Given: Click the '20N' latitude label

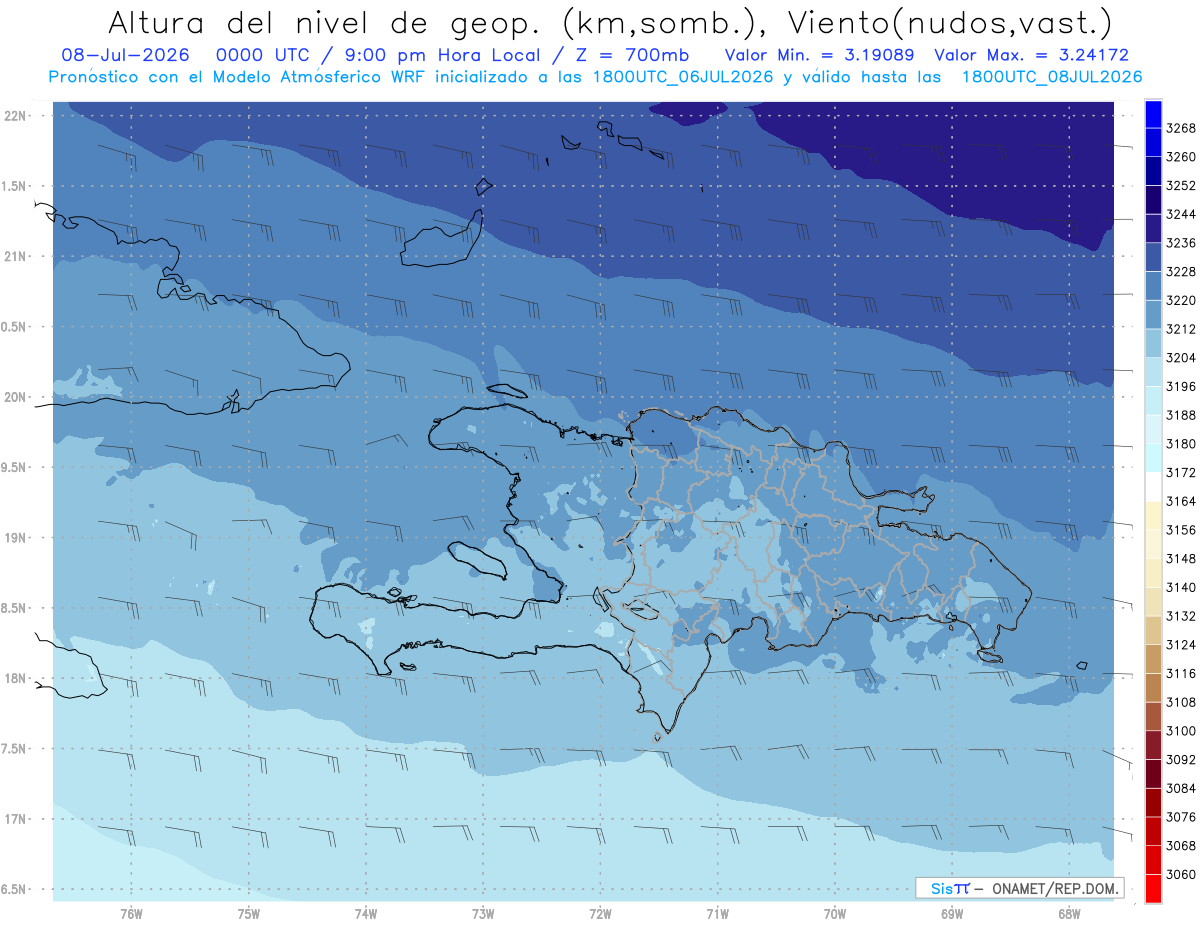Looking at the screenshot, I should (16, 397).
